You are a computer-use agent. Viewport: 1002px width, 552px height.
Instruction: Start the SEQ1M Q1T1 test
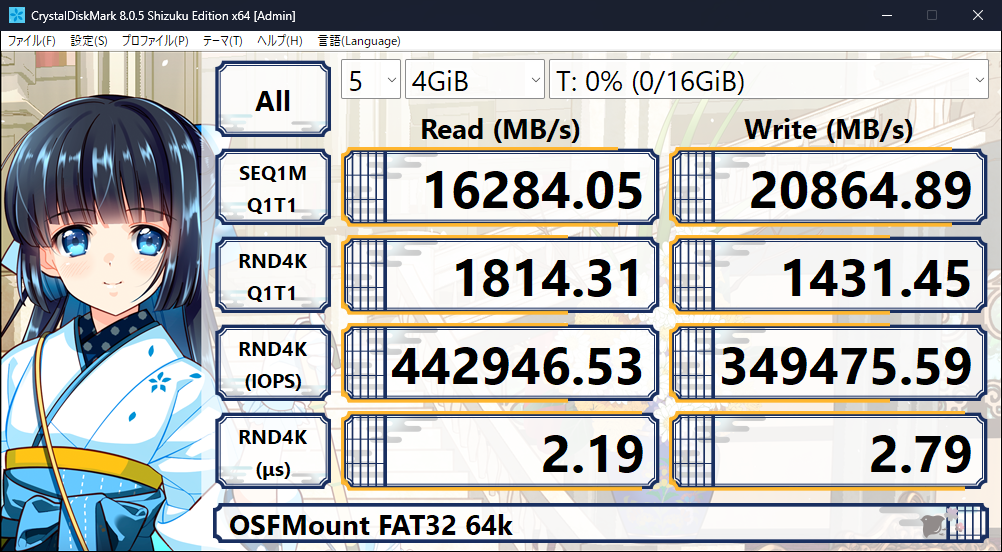[x=273, y=187]
